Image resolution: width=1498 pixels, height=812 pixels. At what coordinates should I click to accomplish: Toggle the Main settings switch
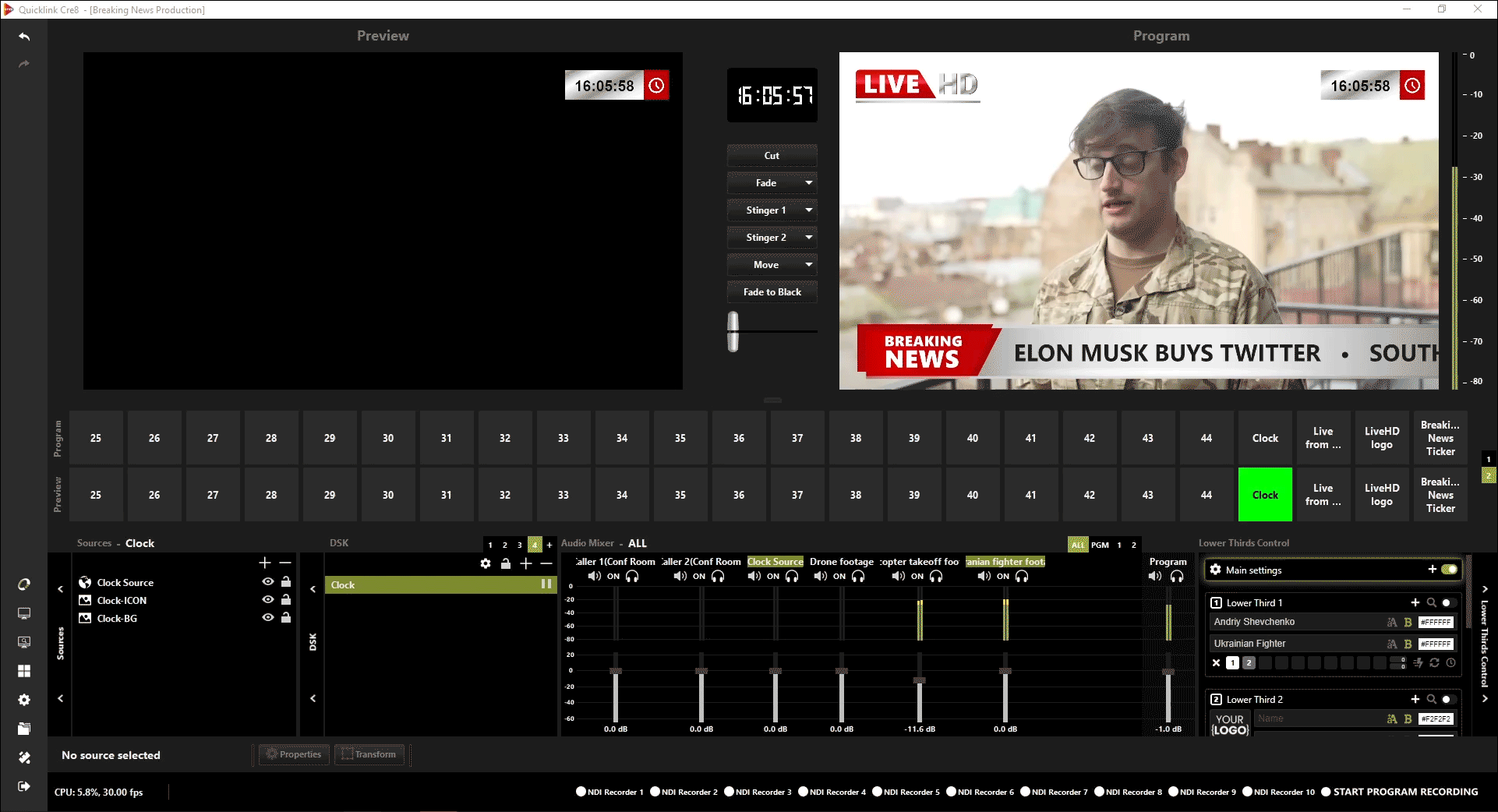1449,570
